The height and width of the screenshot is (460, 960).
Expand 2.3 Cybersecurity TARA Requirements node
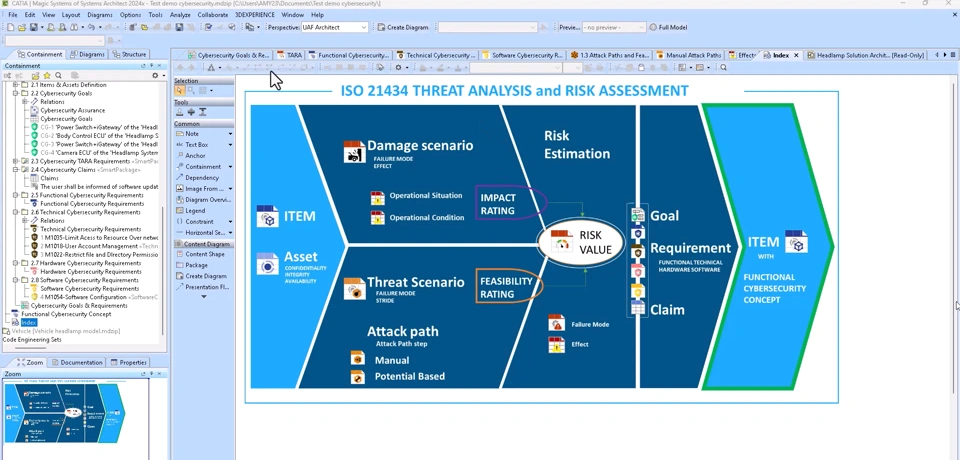[x=15, y=161]
